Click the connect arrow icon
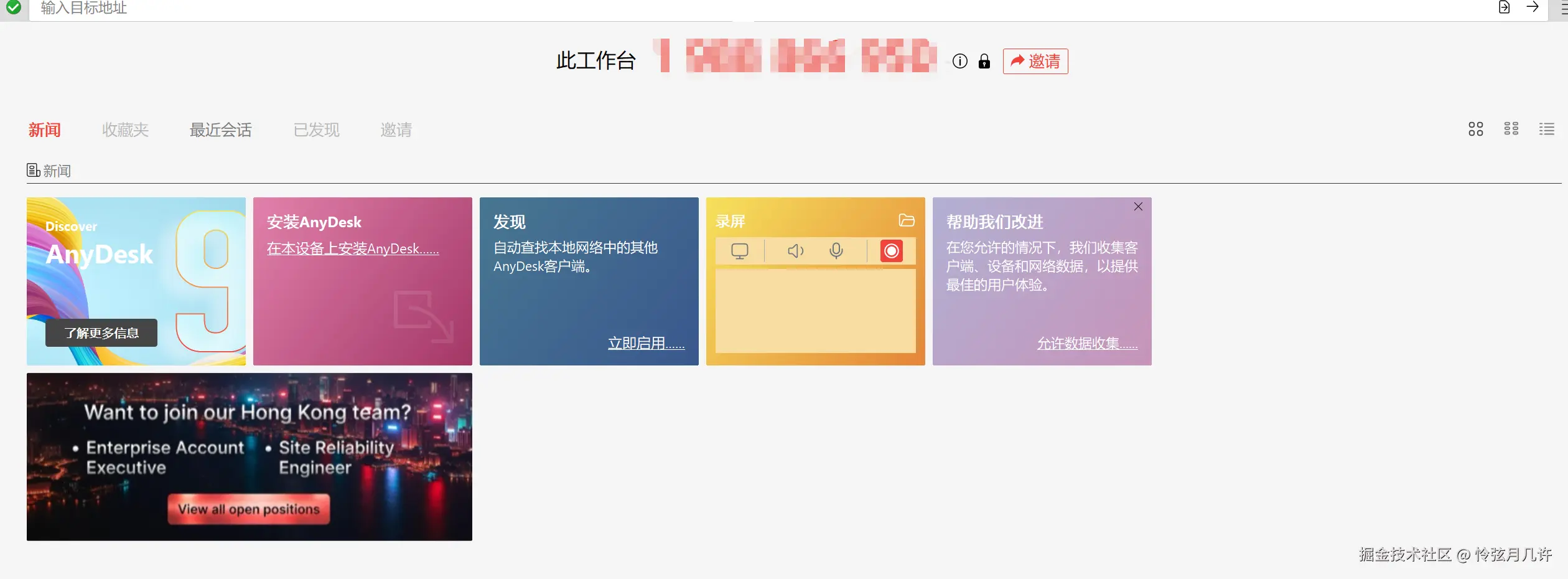Viewport: 1568px width, 579px height. [x=1533, y=7]
